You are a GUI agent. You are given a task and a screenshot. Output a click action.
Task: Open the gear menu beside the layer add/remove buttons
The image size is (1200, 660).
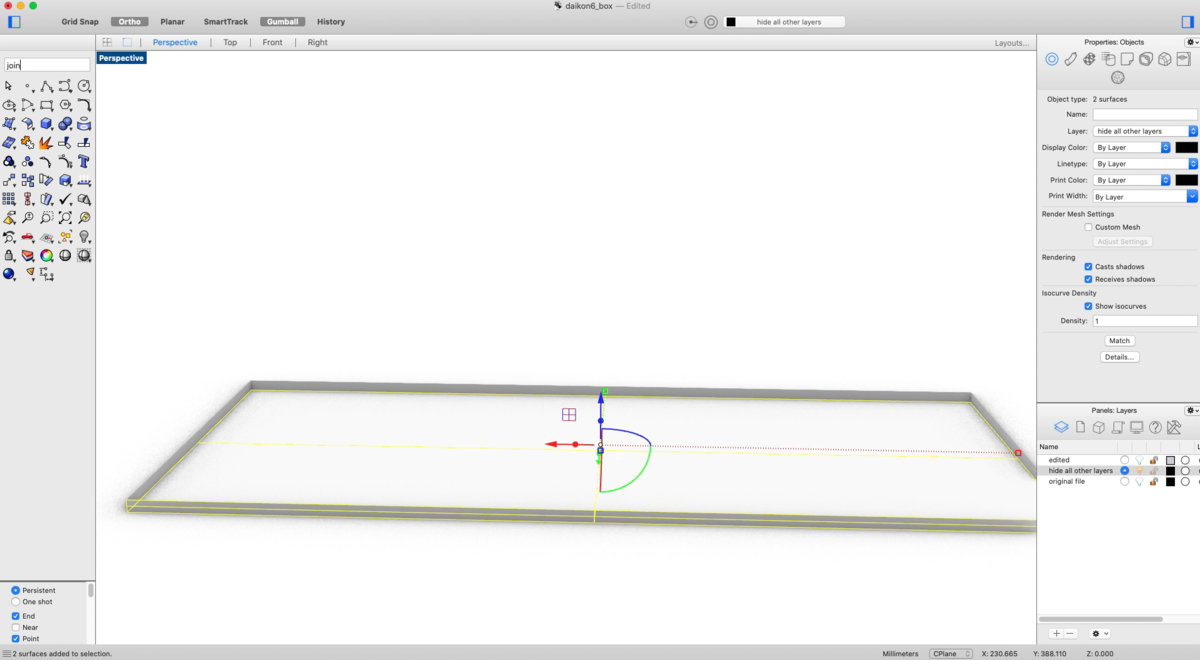1099,633
